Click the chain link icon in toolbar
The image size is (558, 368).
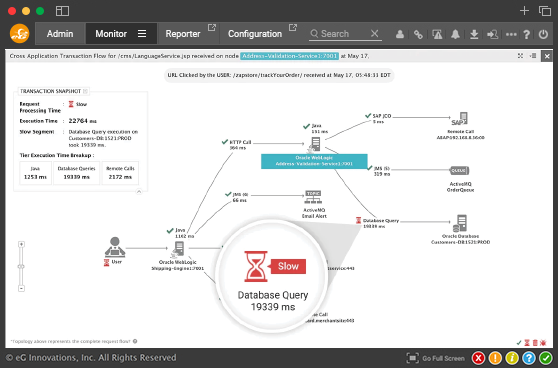click(418, 34)
